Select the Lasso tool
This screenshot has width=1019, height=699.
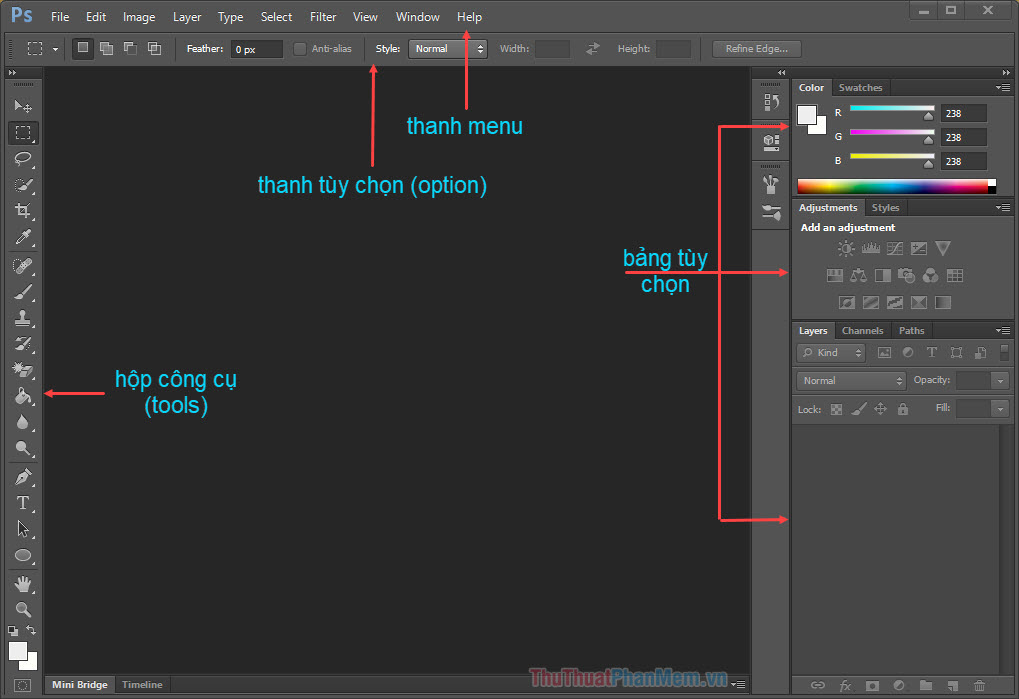click(x=22, y=159)
